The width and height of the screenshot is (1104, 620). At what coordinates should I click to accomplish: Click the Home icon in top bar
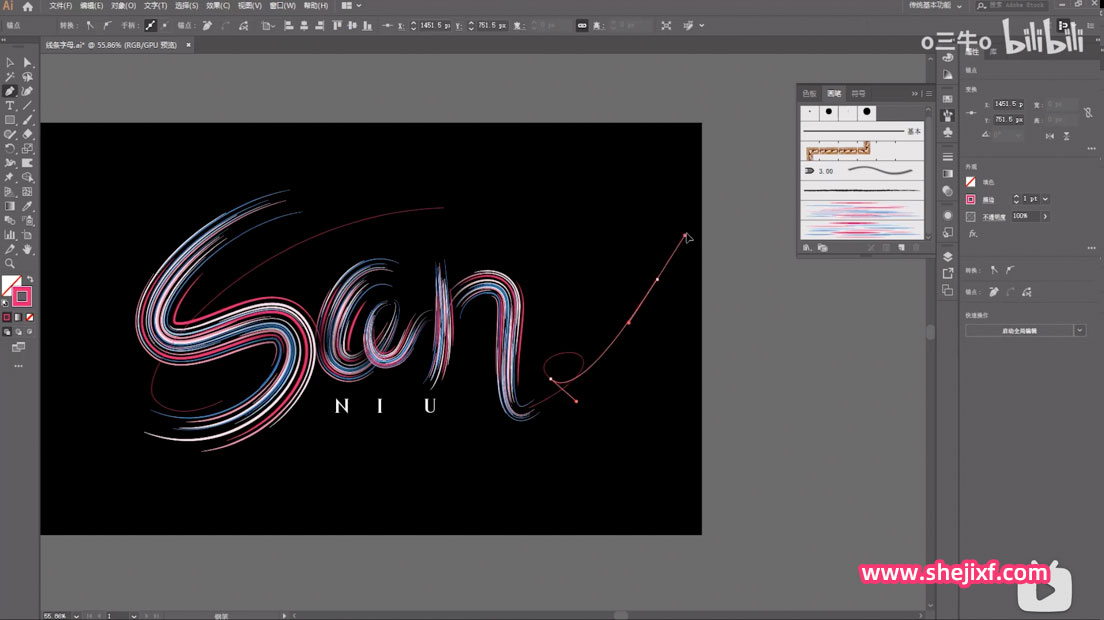[28, 6]
